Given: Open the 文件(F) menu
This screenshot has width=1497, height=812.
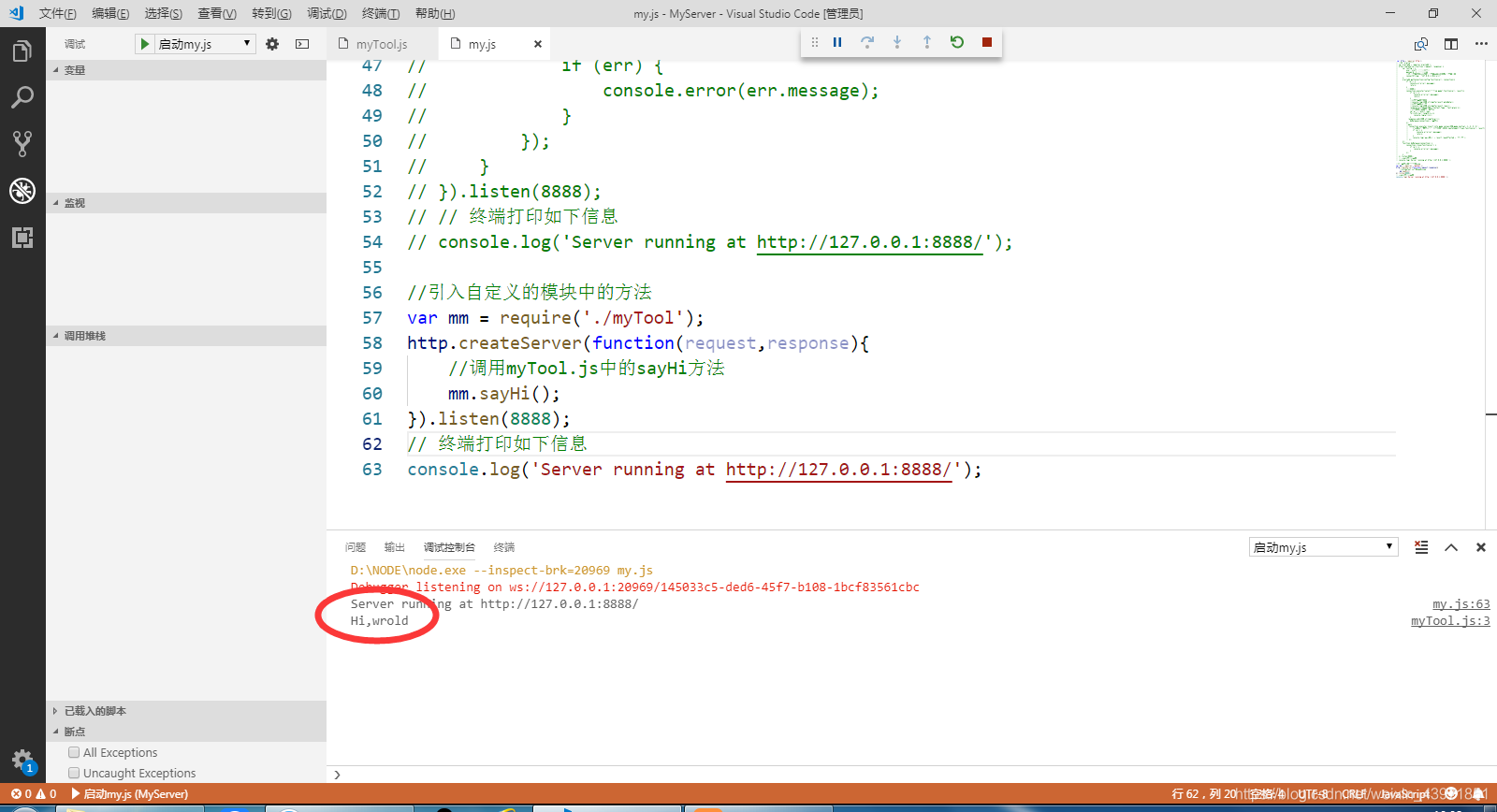Looking at the screenshot, I should [x=58, y=13].
